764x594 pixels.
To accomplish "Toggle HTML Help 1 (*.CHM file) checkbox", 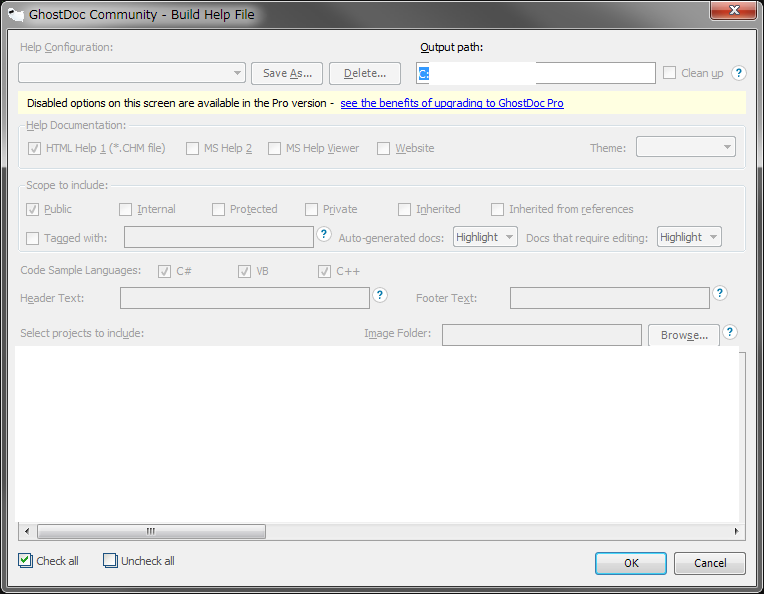I will pos(34,148).
